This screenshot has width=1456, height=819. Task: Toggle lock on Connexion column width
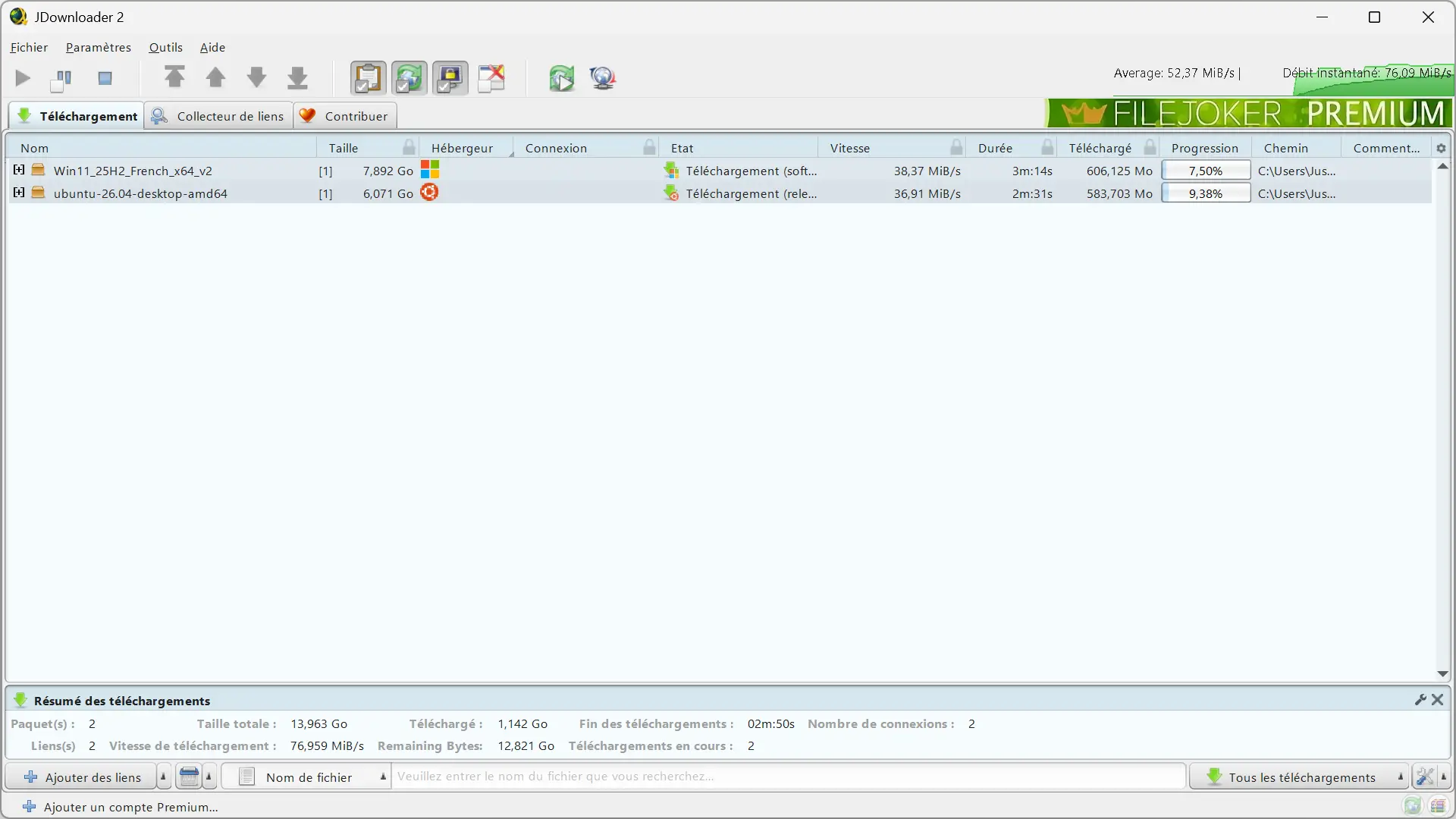[649, 147]
